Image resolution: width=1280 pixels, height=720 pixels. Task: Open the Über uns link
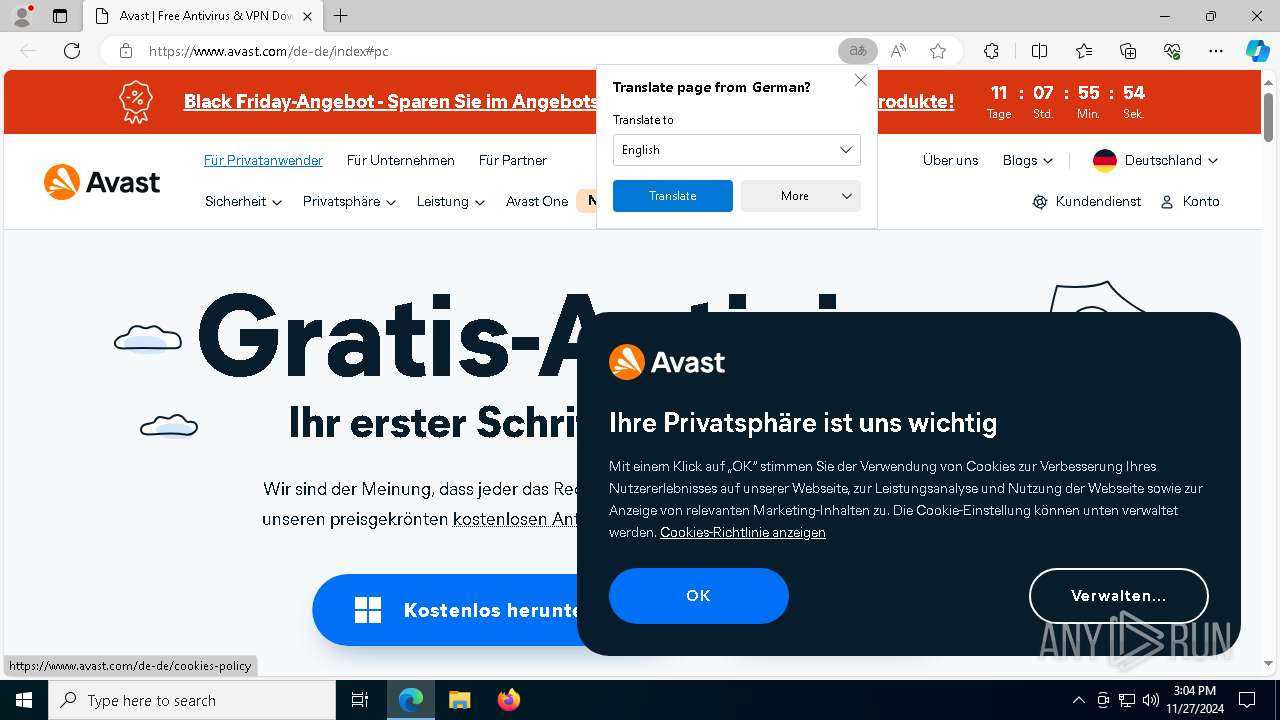click(950, 160)
